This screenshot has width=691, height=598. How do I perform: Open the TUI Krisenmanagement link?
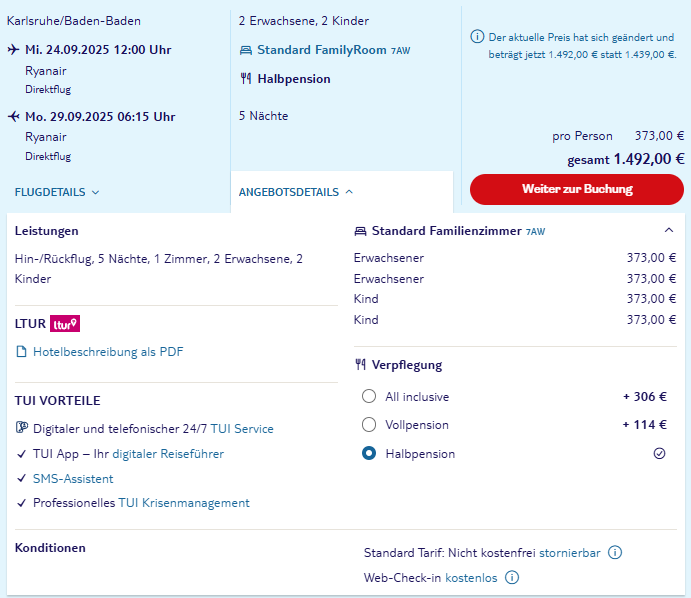(x=184, y=503)
